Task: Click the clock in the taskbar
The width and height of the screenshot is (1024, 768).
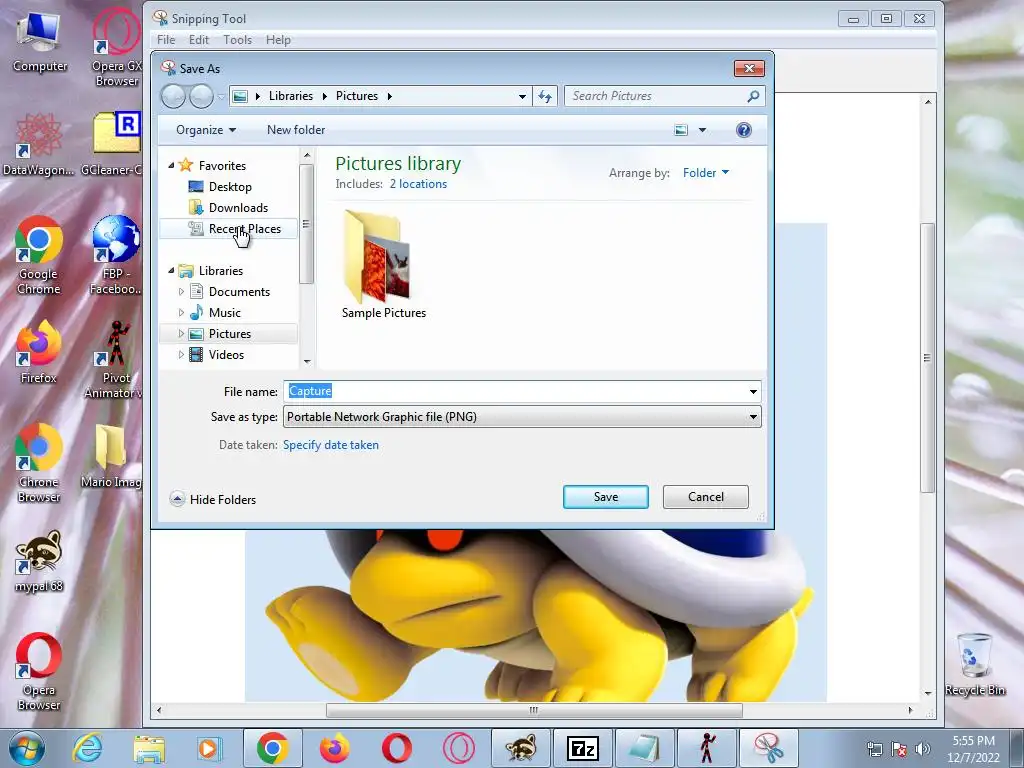Action: (973, 749)
